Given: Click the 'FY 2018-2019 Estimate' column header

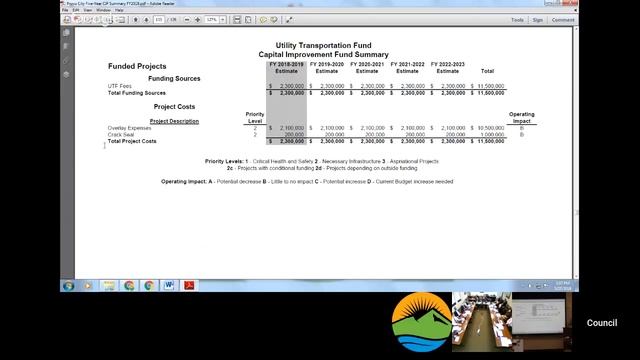Looking at the screenshot, I should click(x=286, y=68).
